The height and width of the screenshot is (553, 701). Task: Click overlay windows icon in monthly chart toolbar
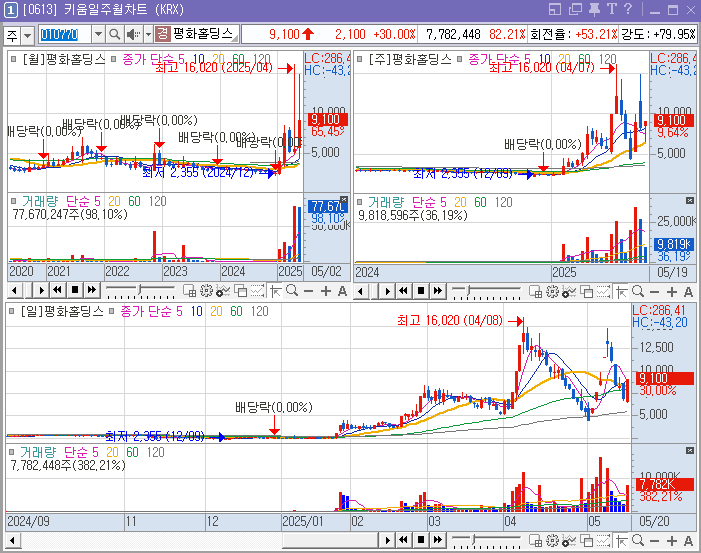point(241,291)
